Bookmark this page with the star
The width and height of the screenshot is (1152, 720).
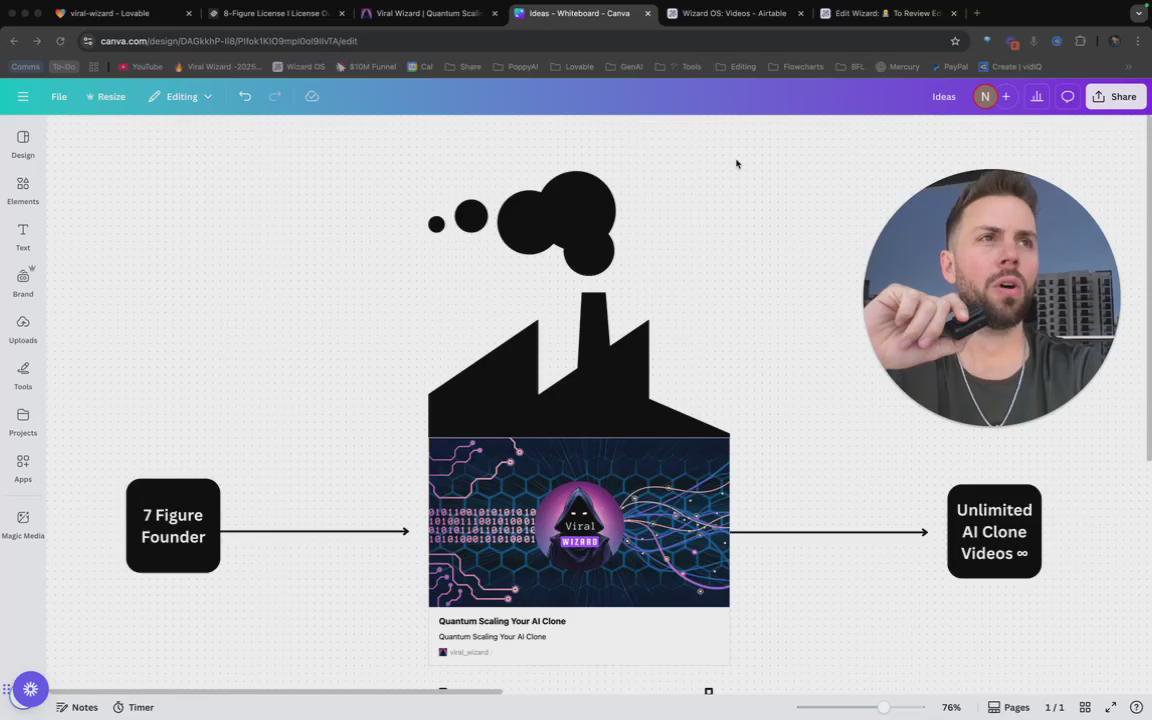click(x=954, y=41)
